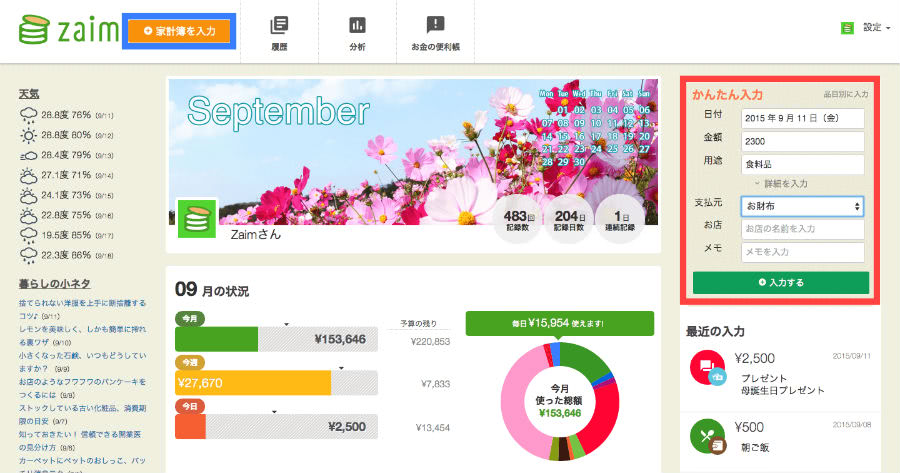
Task: Click the green food category icon for ¥500
Action: click(708, 437)
